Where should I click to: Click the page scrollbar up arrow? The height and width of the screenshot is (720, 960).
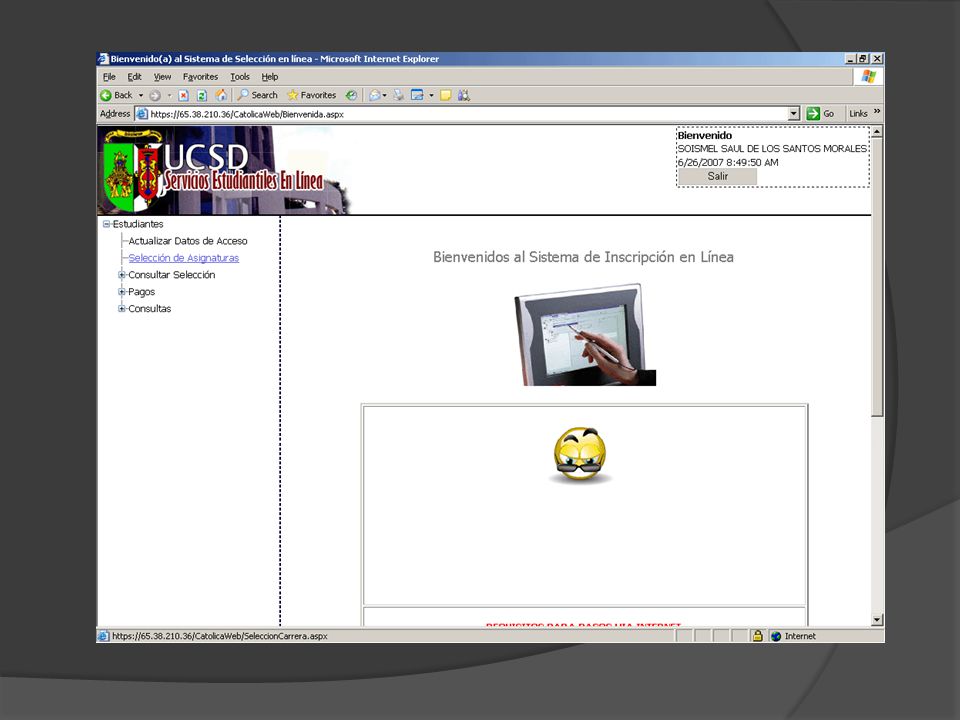pyautogui.click(x=877, y=132)
